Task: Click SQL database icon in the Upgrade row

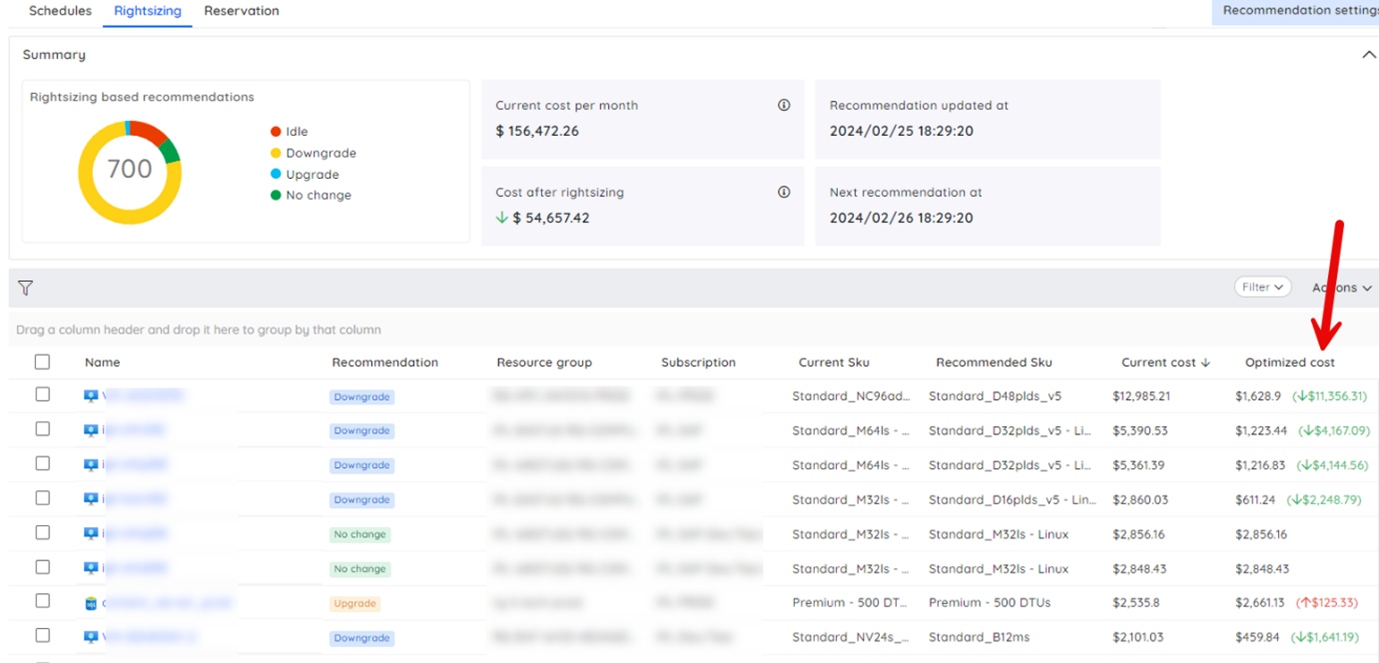Action: coord(91,603)
